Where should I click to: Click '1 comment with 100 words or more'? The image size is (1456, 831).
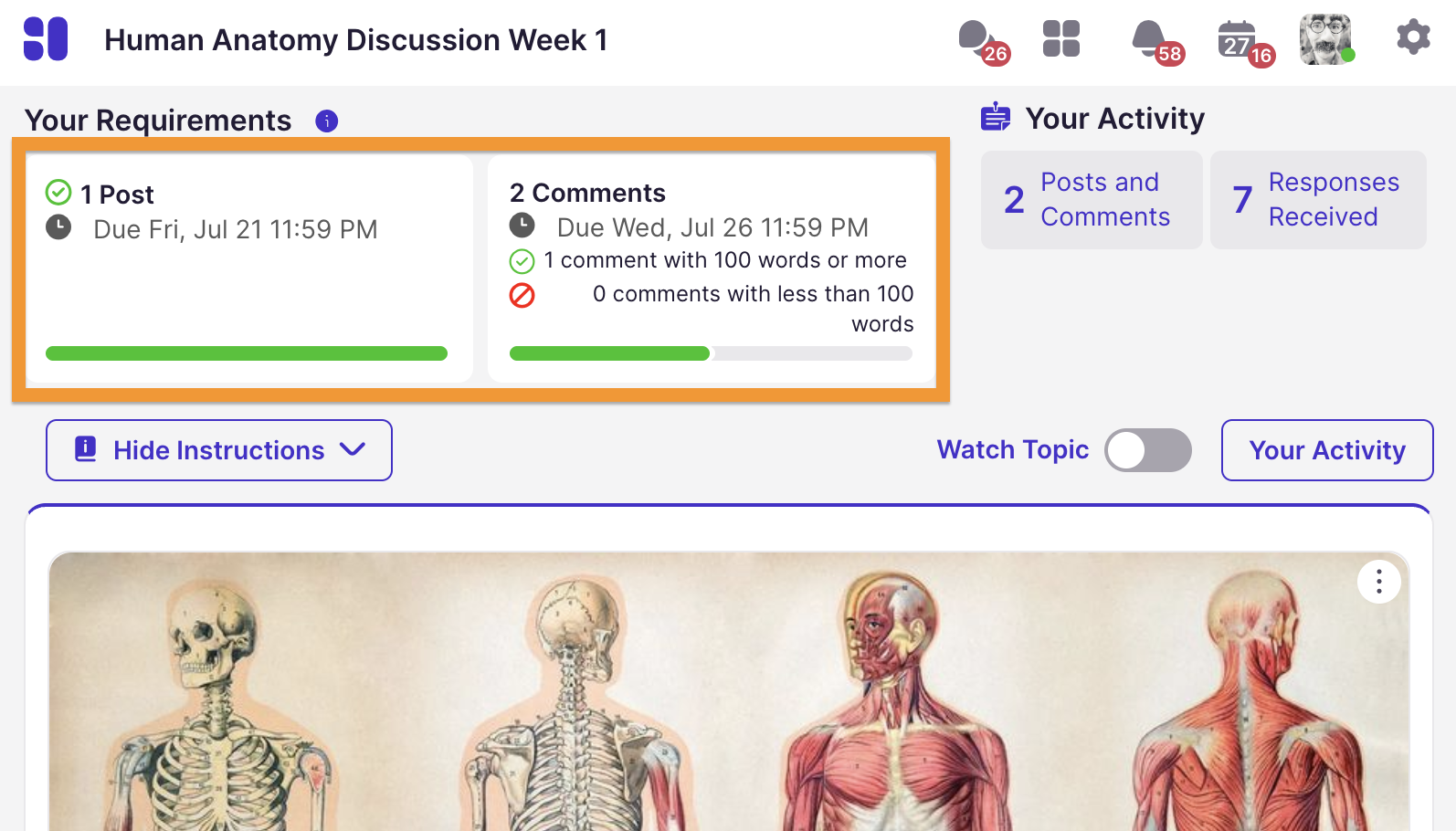click(x=725, y=260)
